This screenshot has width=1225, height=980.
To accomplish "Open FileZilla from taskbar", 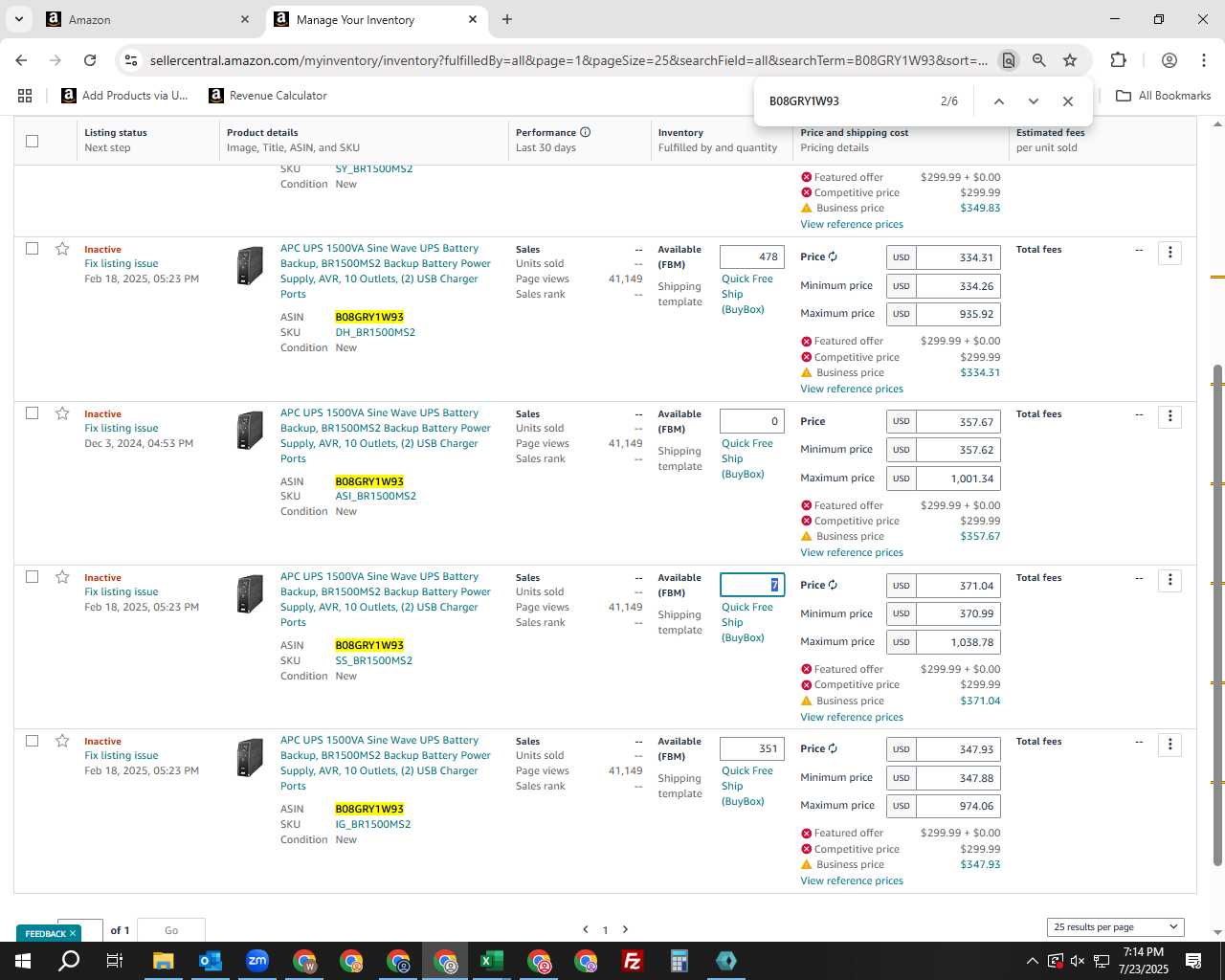I will click(x=633, y=961).
